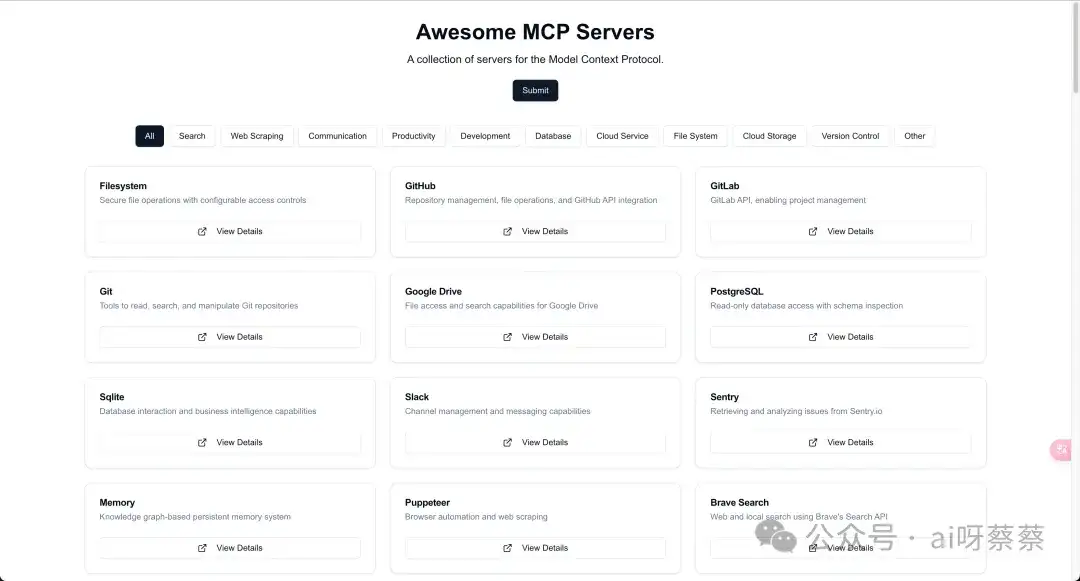Image resolution: width=1080 pixels, height=581 pixels.
Task: Click the Sentry card title
Action: click(725, 397)
